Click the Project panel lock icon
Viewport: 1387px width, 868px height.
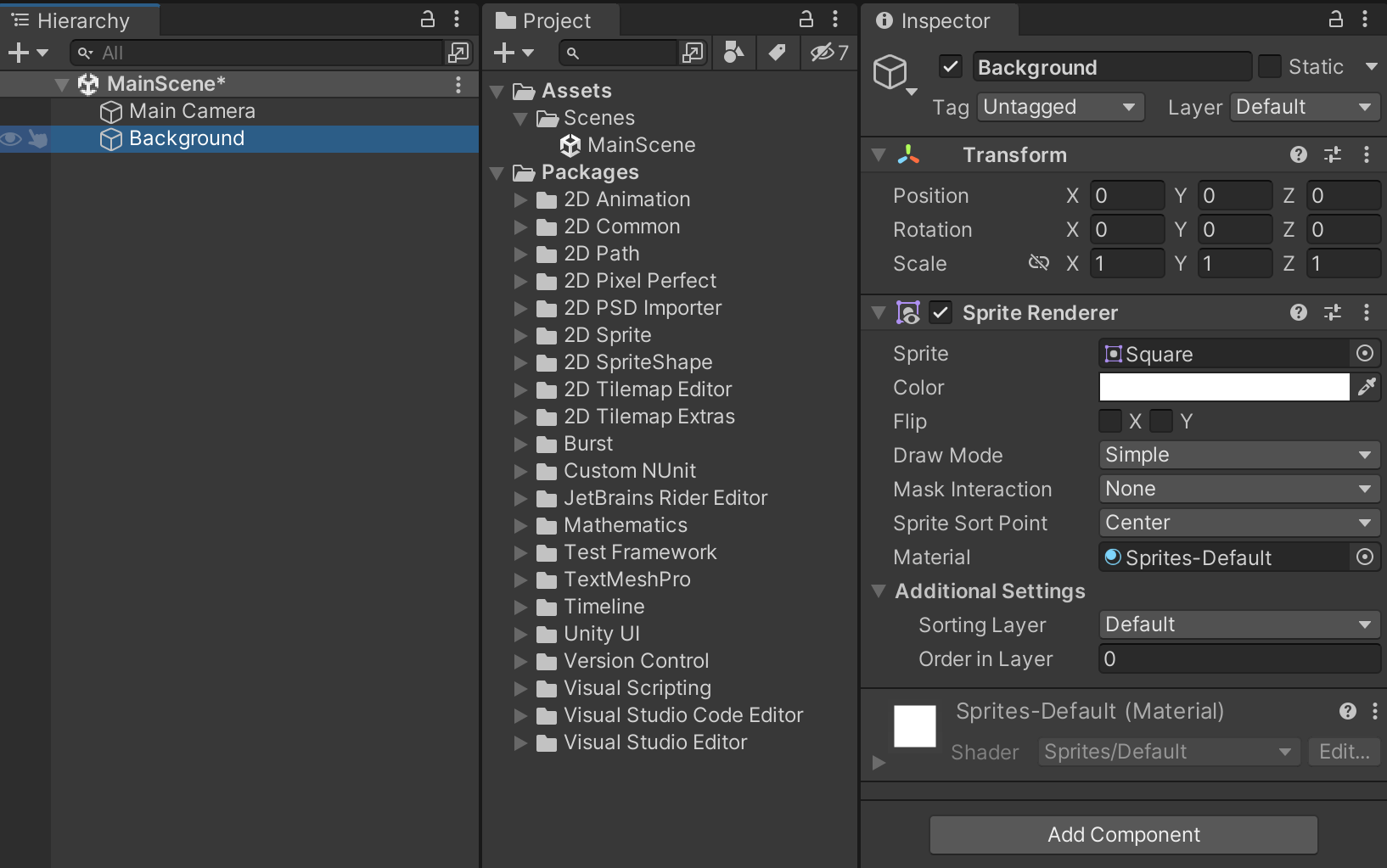tap(806, 19)
